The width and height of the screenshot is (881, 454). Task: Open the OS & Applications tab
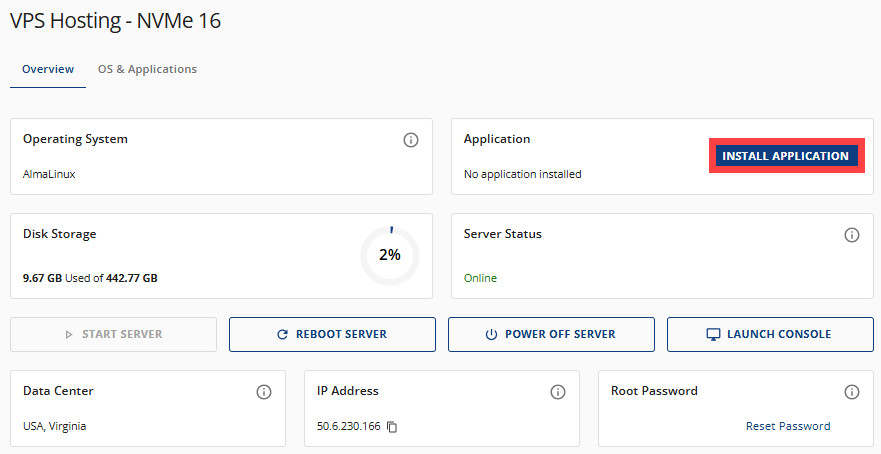[x=147, y=69]
